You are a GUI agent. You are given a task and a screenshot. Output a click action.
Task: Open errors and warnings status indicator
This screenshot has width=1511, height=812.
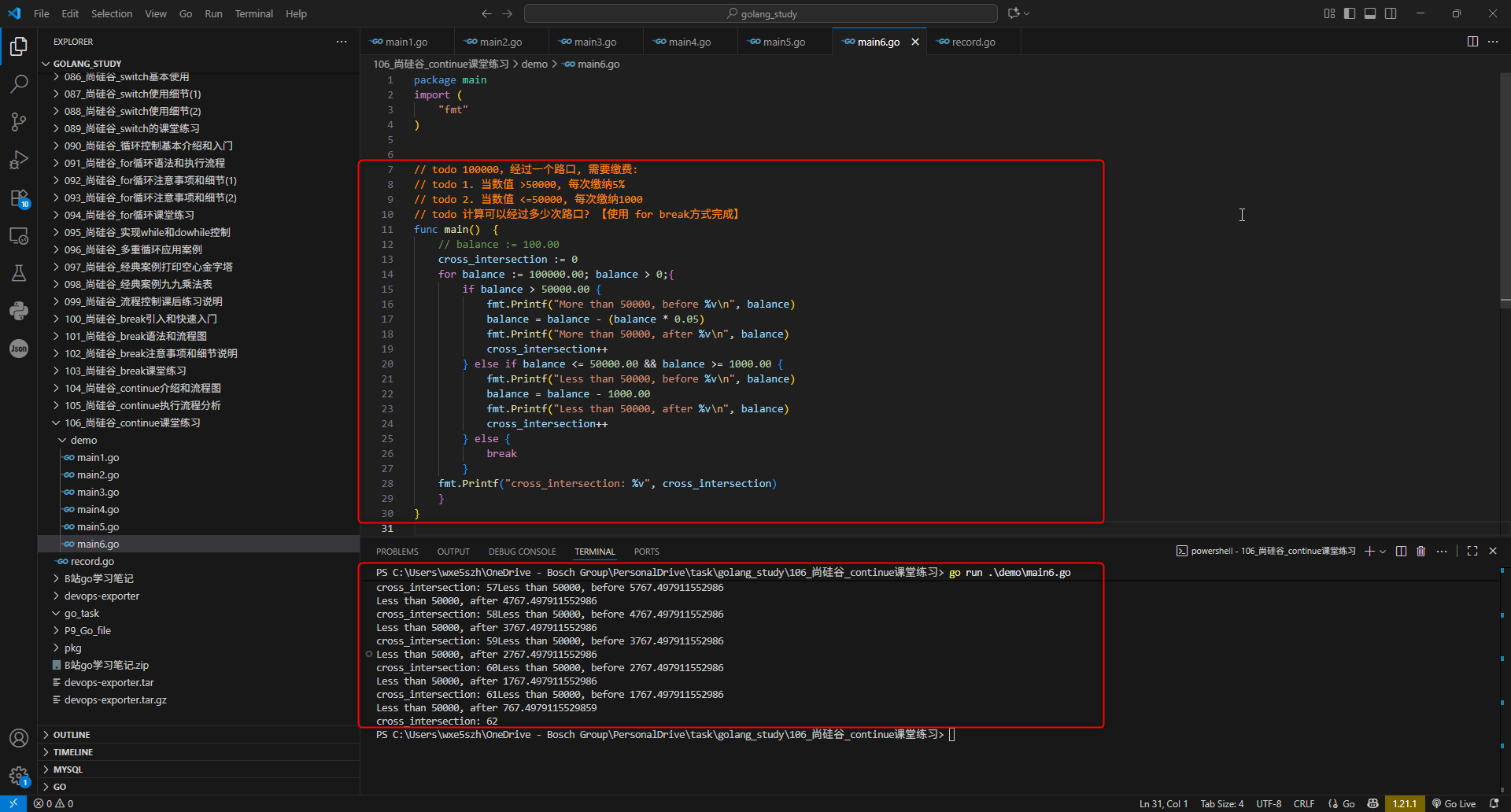[54, 803]
